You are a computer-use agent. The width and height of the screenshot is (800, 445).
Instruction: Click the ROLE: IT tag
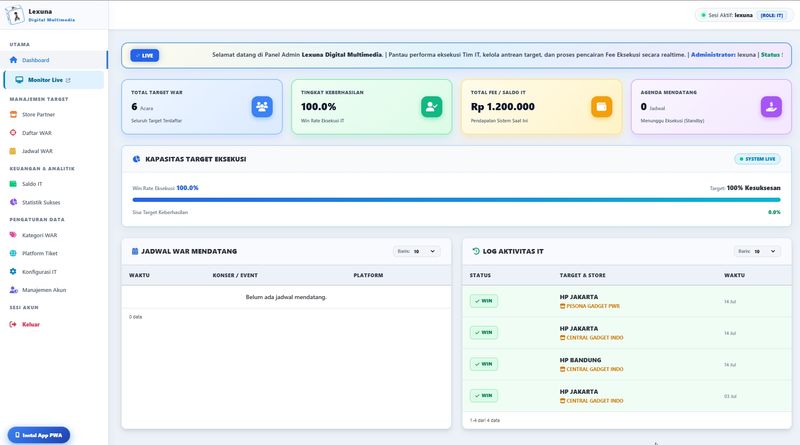pyautogui.click(x=771, y=15)
